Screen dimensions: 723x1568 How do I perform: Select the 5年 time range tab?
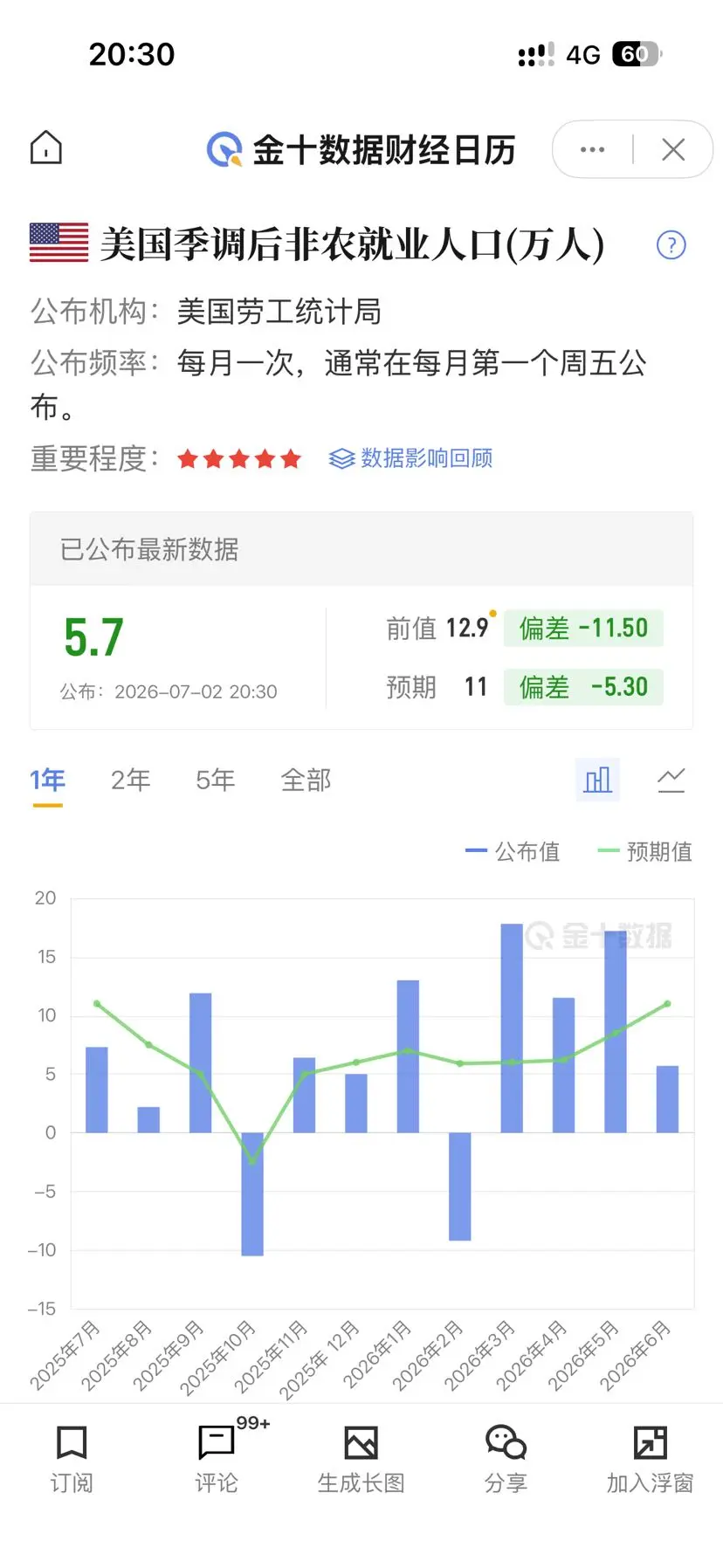[x=216, y=780]
